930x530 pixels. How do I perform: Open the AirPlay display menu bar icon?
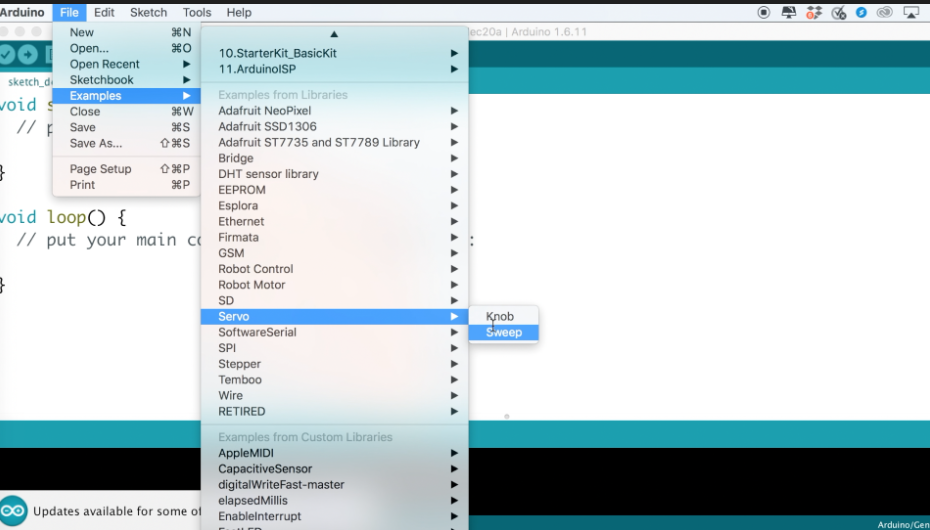[911, 12]
